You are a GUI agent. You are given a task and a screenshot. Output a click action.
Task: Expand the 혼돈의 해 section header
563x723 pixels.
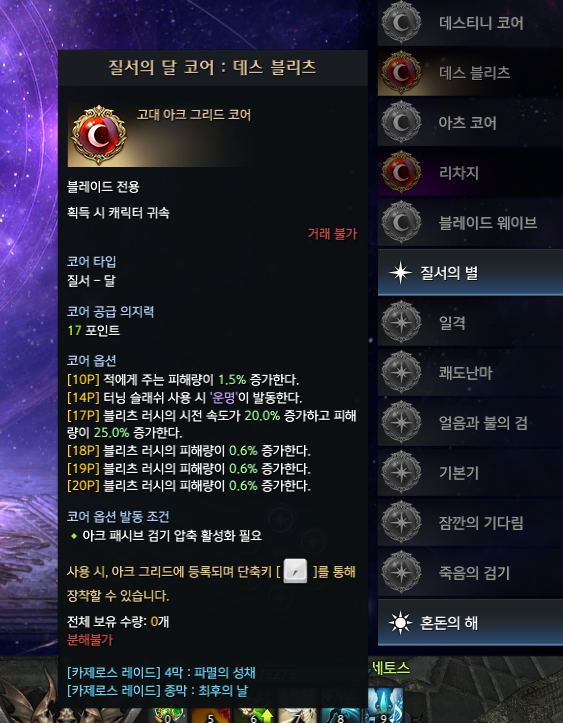pos(470,622)
